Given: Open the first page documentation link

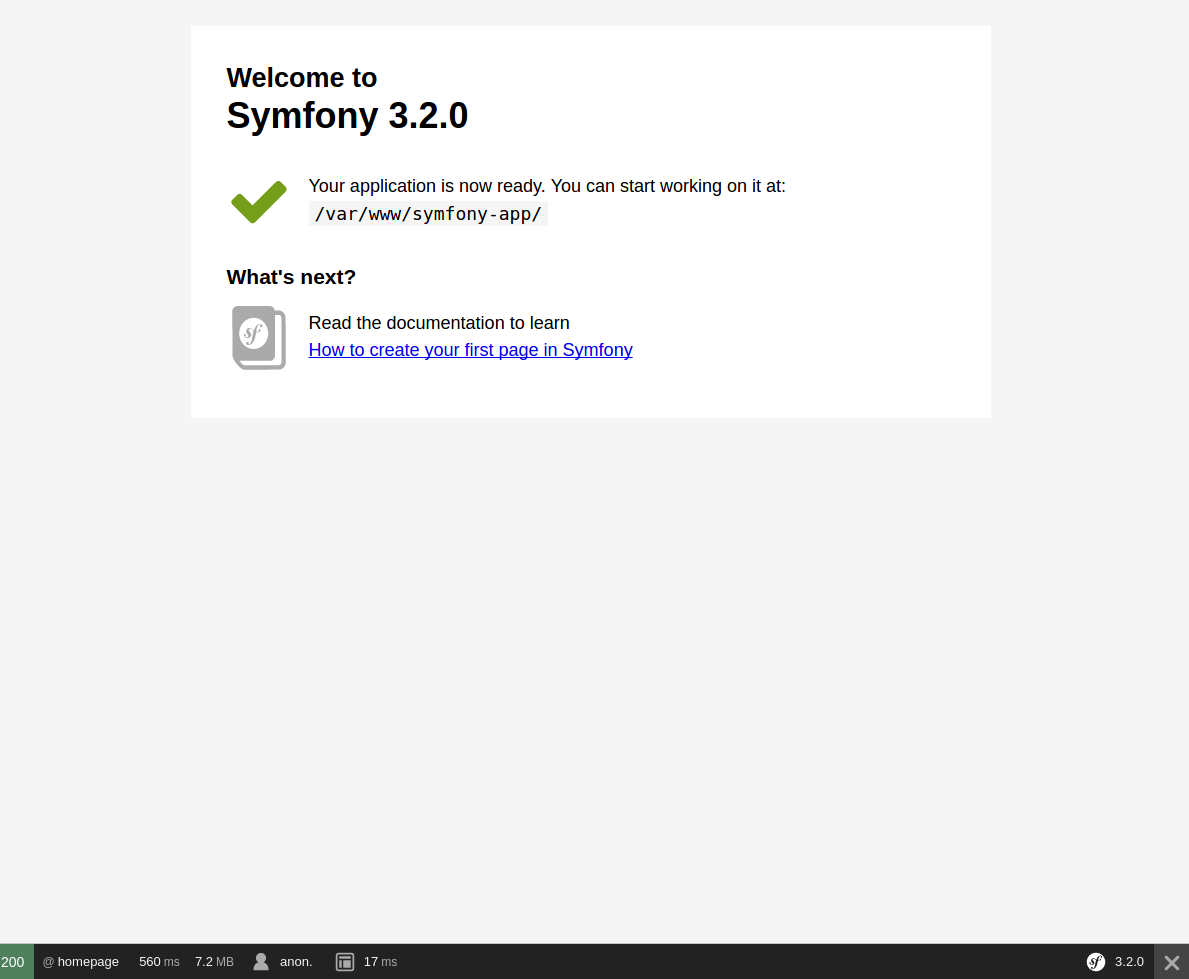Looking at the screenshot, I should [470, 350].
